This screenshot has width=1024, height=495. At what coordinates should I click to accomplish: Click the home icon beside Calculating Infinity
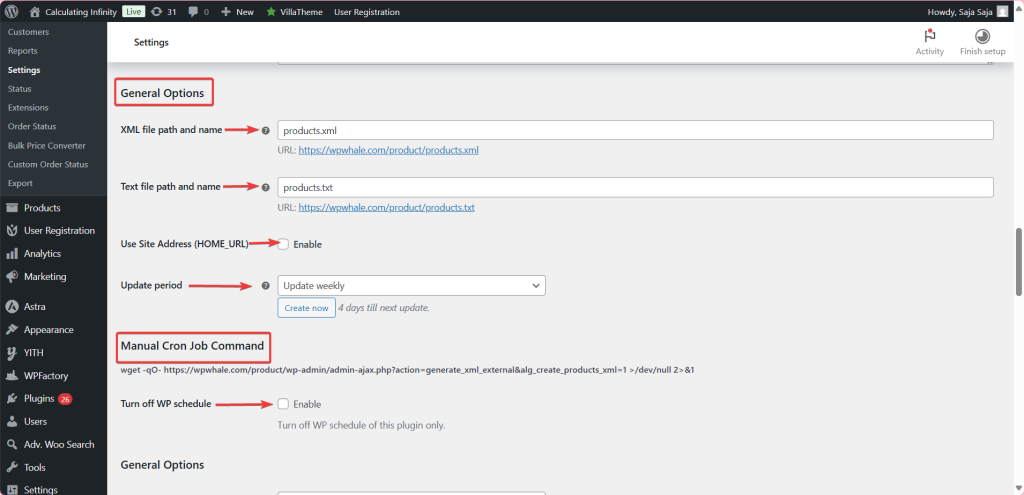[x=35, y=12]
